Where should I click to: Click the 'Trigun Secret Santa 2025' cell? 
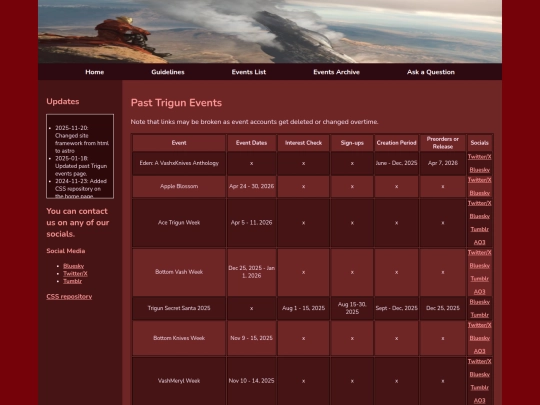[179, 308]
